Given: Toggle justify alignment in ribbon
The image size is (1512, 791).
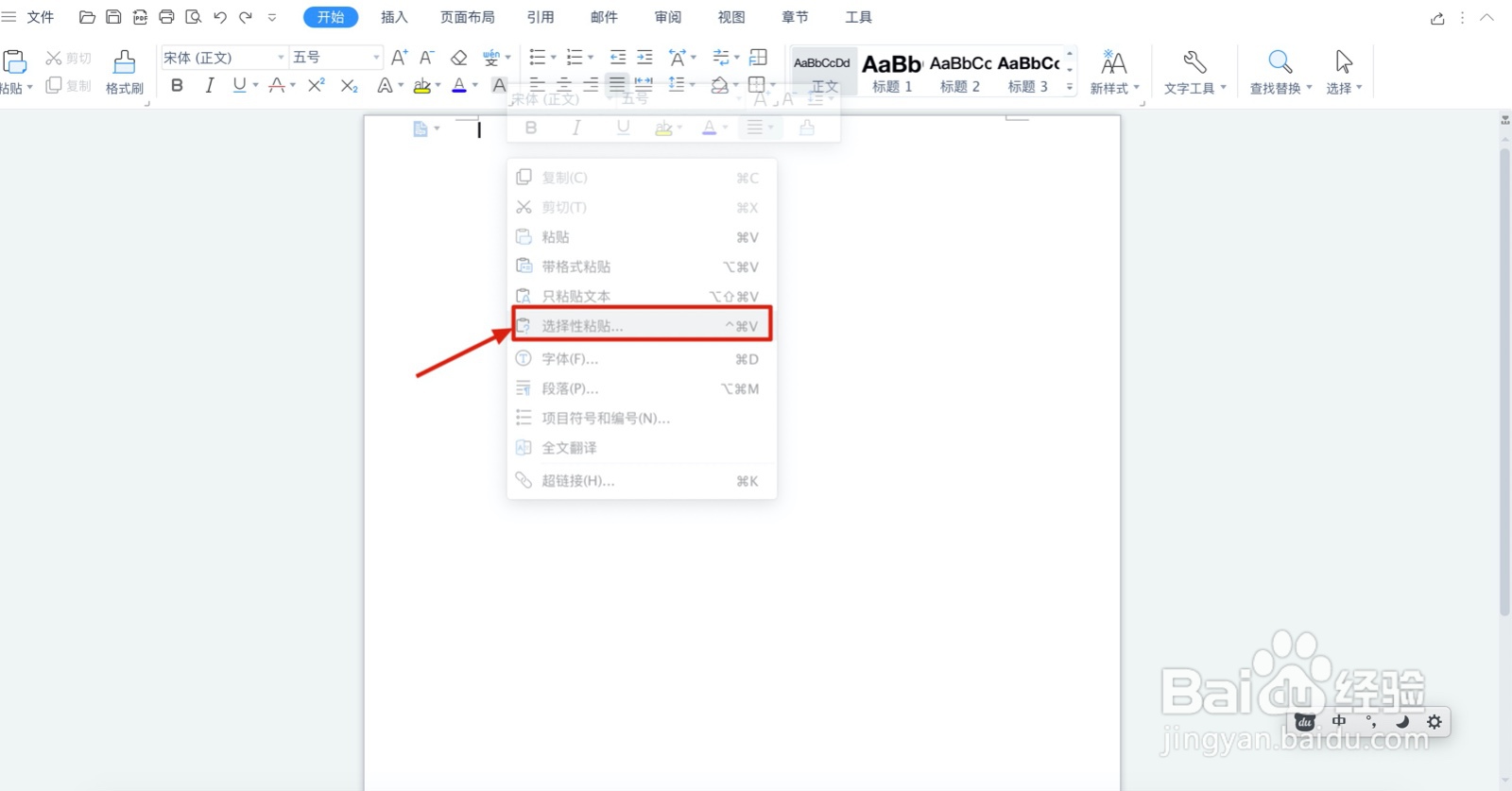Looking at the screenshot, I should click(617, 85).
